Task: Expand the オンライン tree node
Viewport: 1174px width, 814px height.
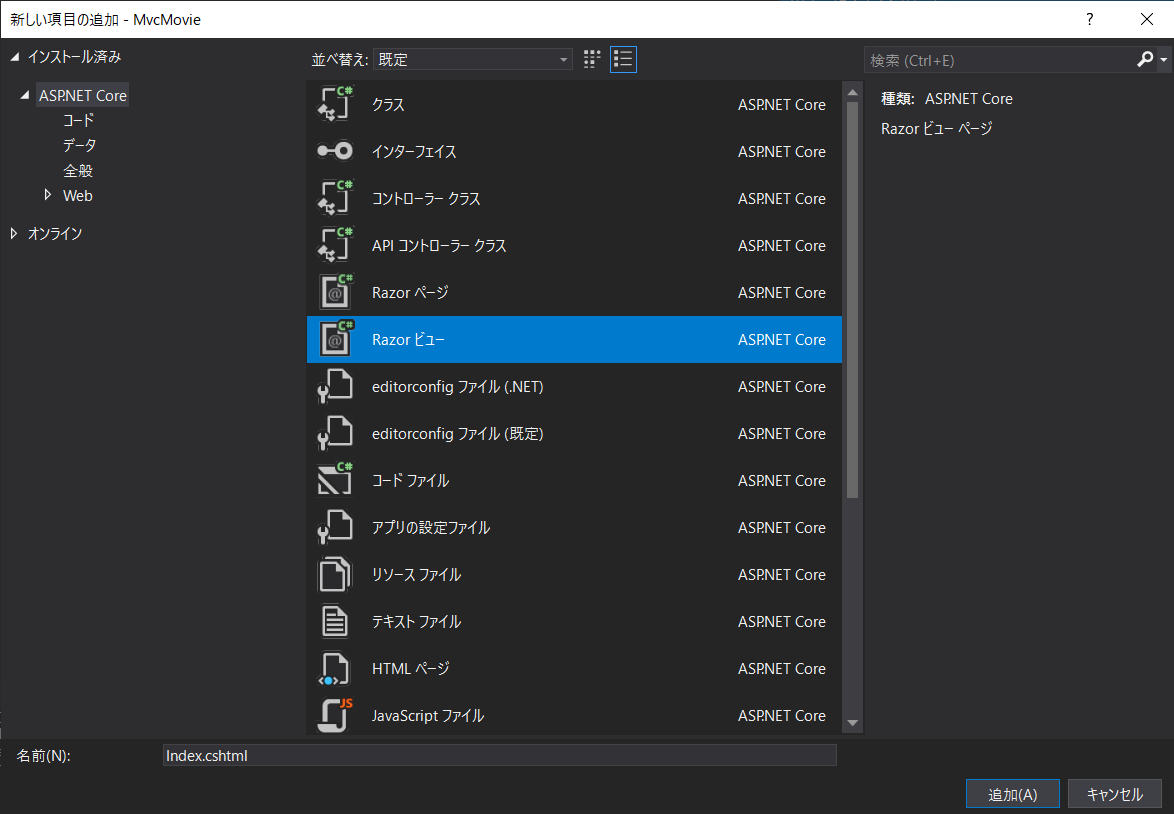Action: pyautogui.click(x=13, y=233)
